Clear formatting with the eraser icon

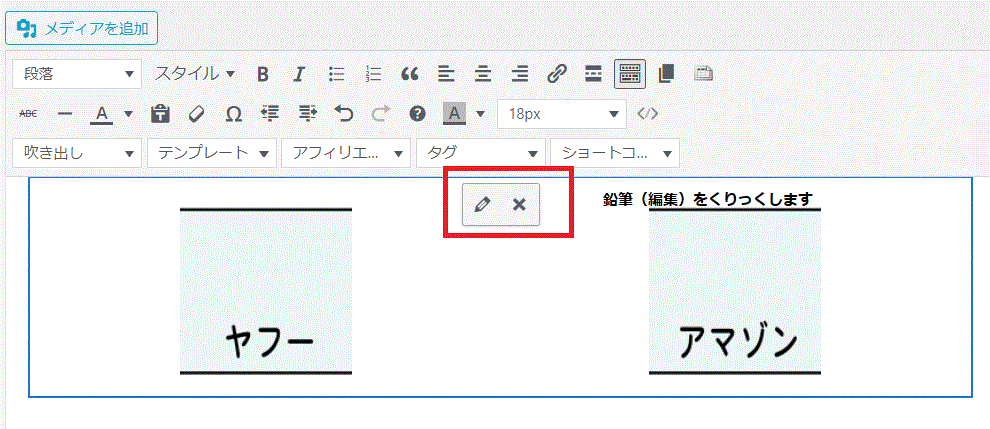tap(197, 114)
